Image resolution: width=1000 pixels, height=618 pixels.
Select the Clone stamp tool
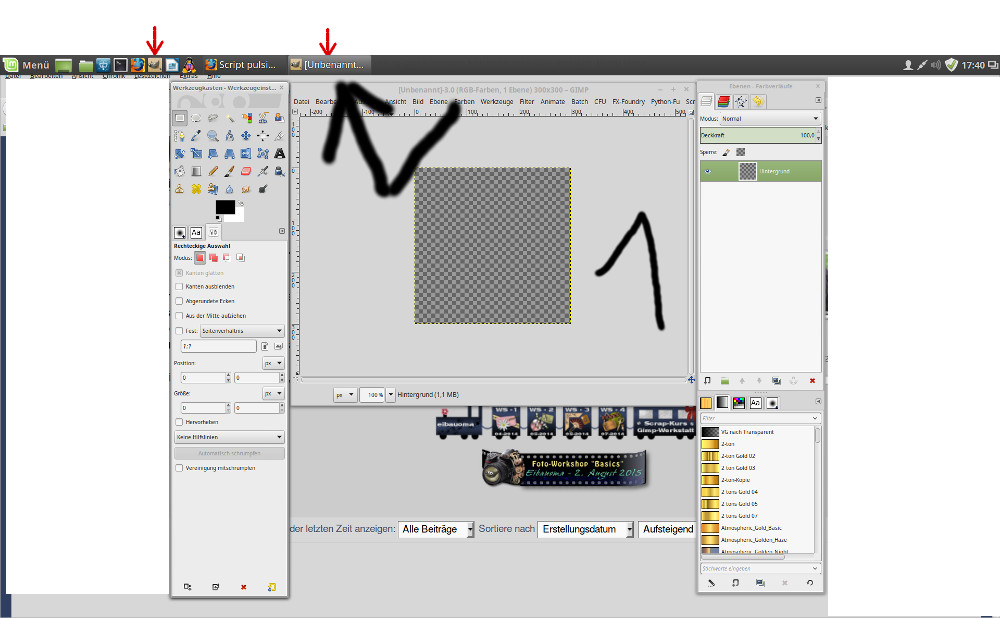180,189
